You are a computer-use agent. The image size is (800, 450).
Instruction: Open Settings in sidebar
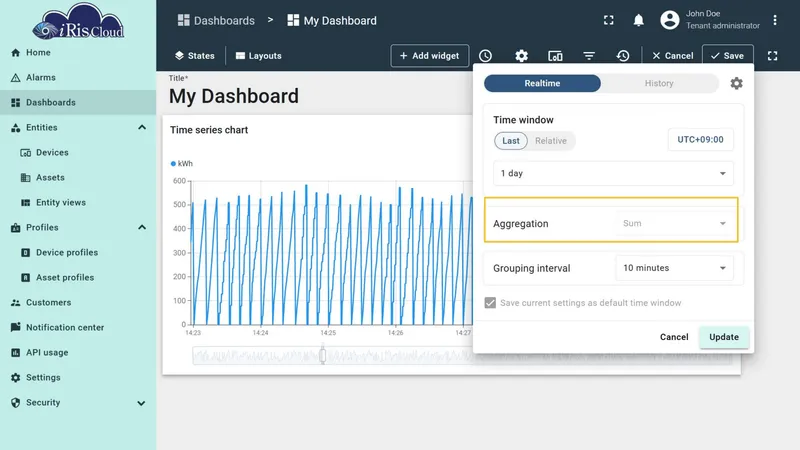[78, 378]
